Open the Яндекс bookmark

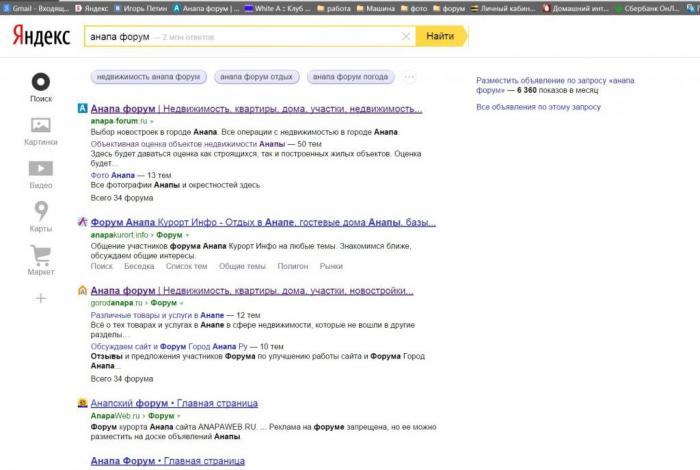(92, 8)
